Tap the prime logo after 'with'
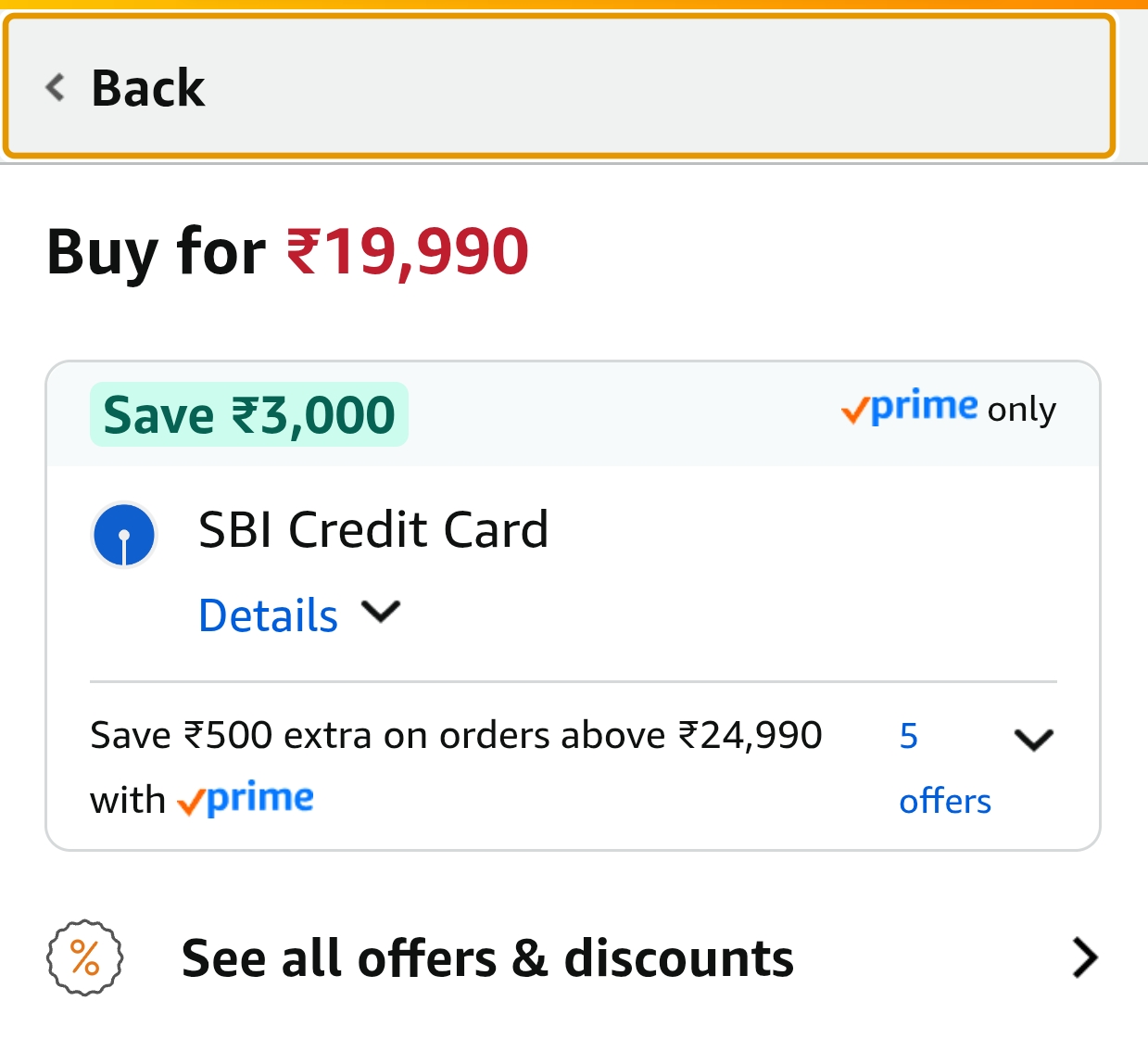 point(246,799)
